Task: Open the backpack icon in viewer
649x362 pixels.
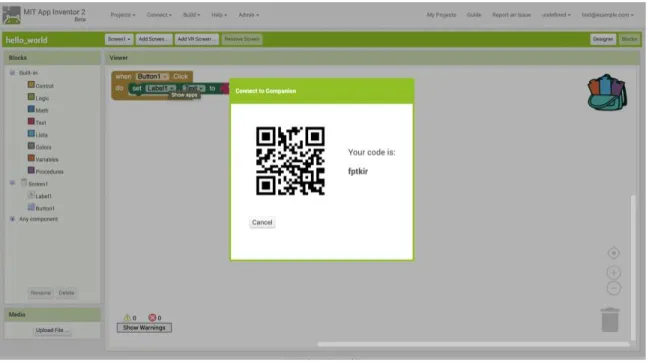Action: (x=607, y=93)
